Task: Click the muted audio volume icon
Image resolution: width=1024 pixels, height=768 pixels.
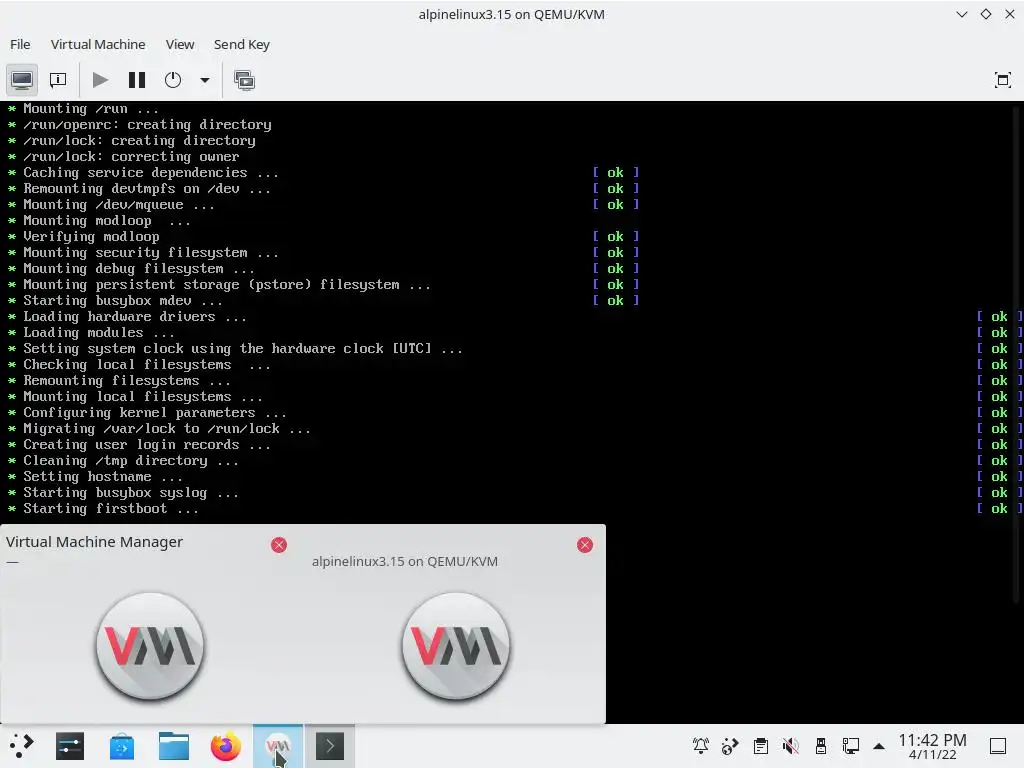Action: point(790,746)
